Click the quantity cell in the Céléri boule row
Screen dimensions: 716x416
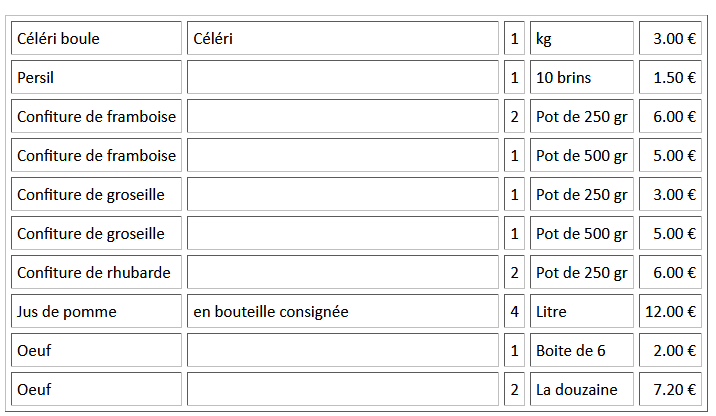click(514, 39)
